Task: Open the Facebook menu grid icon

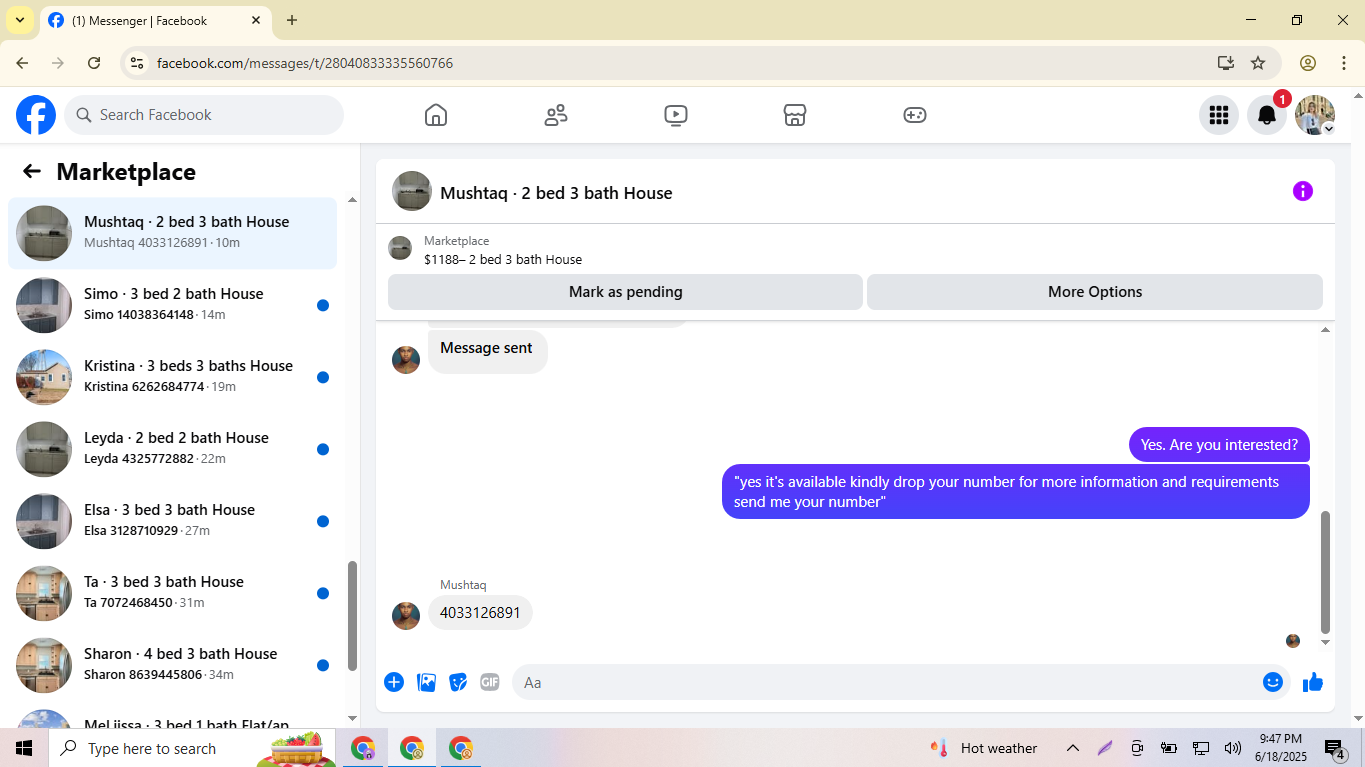Action: pyautogui.click(x=1218, y=115)
